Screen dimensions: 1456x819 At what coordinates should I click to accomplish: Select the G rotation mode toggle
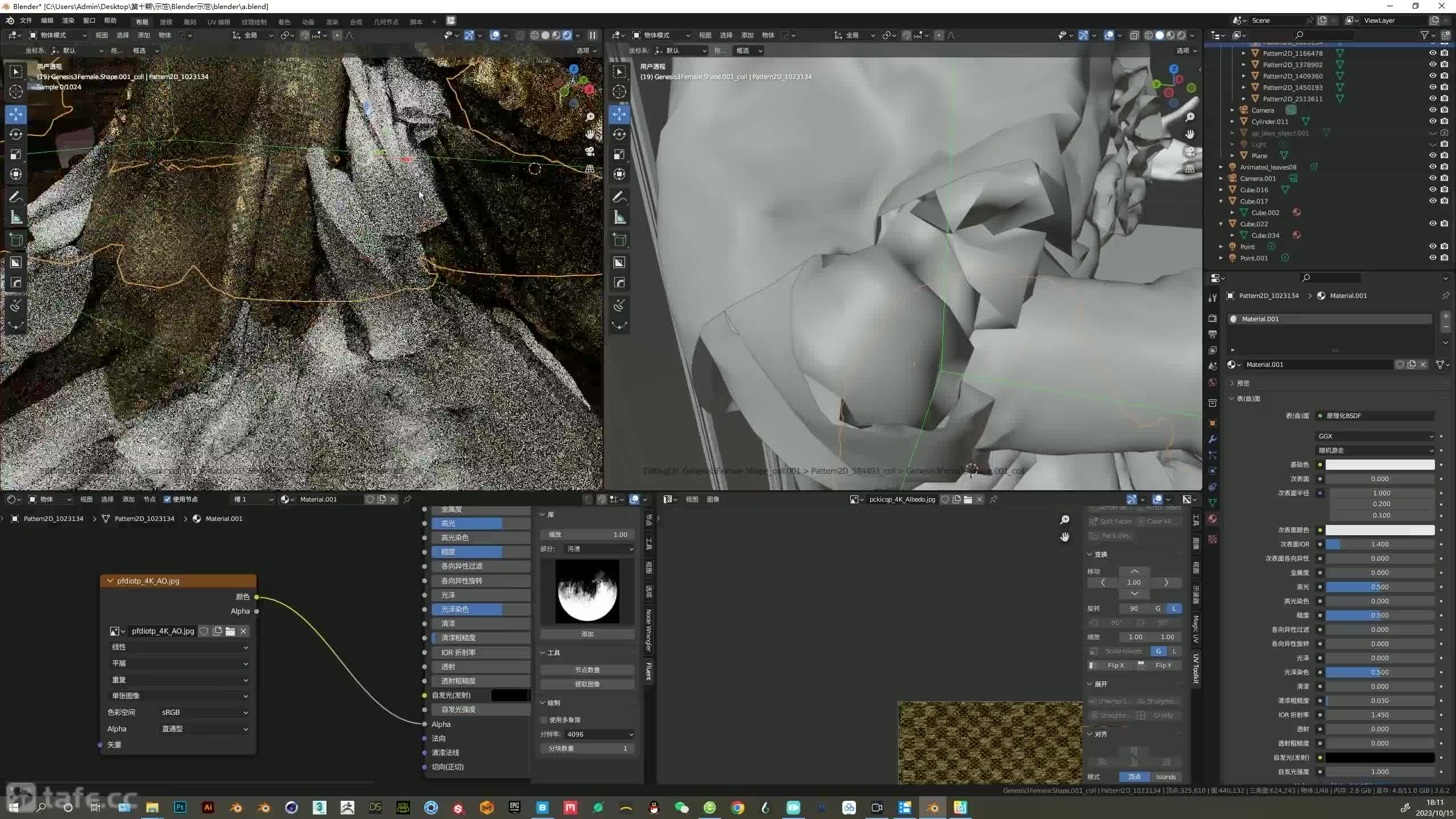coord(1158,609)
